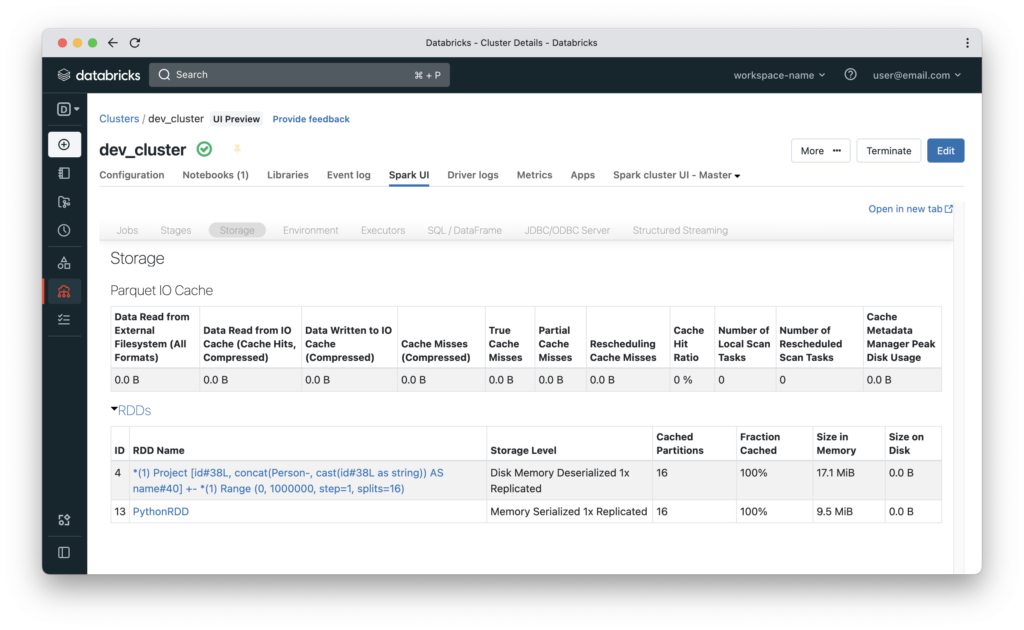The image size is (1024, 630).
Task: Open the Databricks search bar
Action: click(x=300, y=74)
